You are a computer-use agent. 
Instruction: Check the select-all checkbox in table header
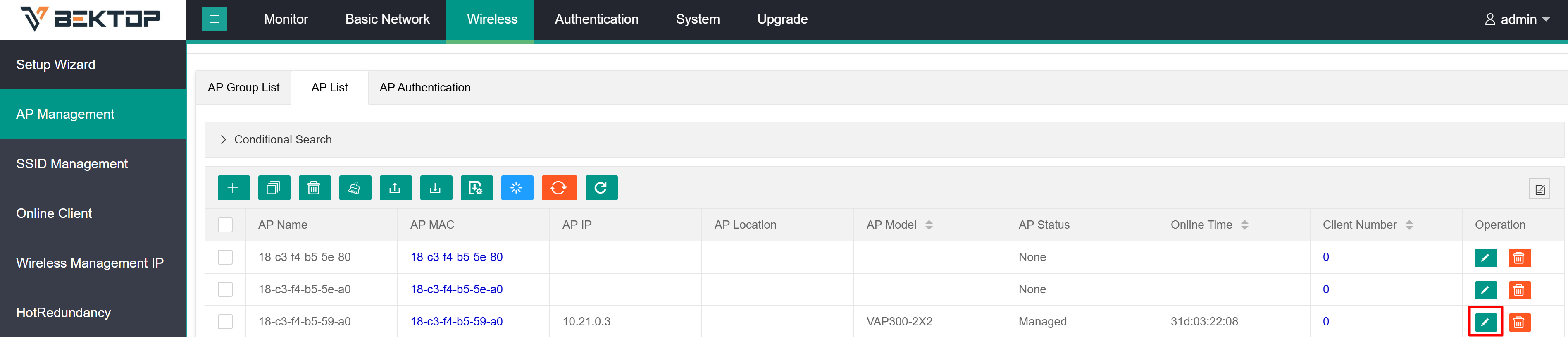click(225, 225)
